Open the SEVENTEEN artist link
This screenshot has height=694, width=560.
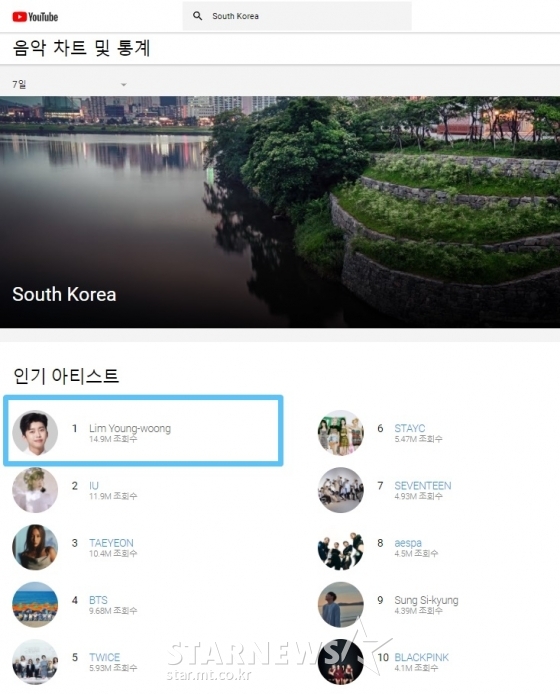point(423,486)
